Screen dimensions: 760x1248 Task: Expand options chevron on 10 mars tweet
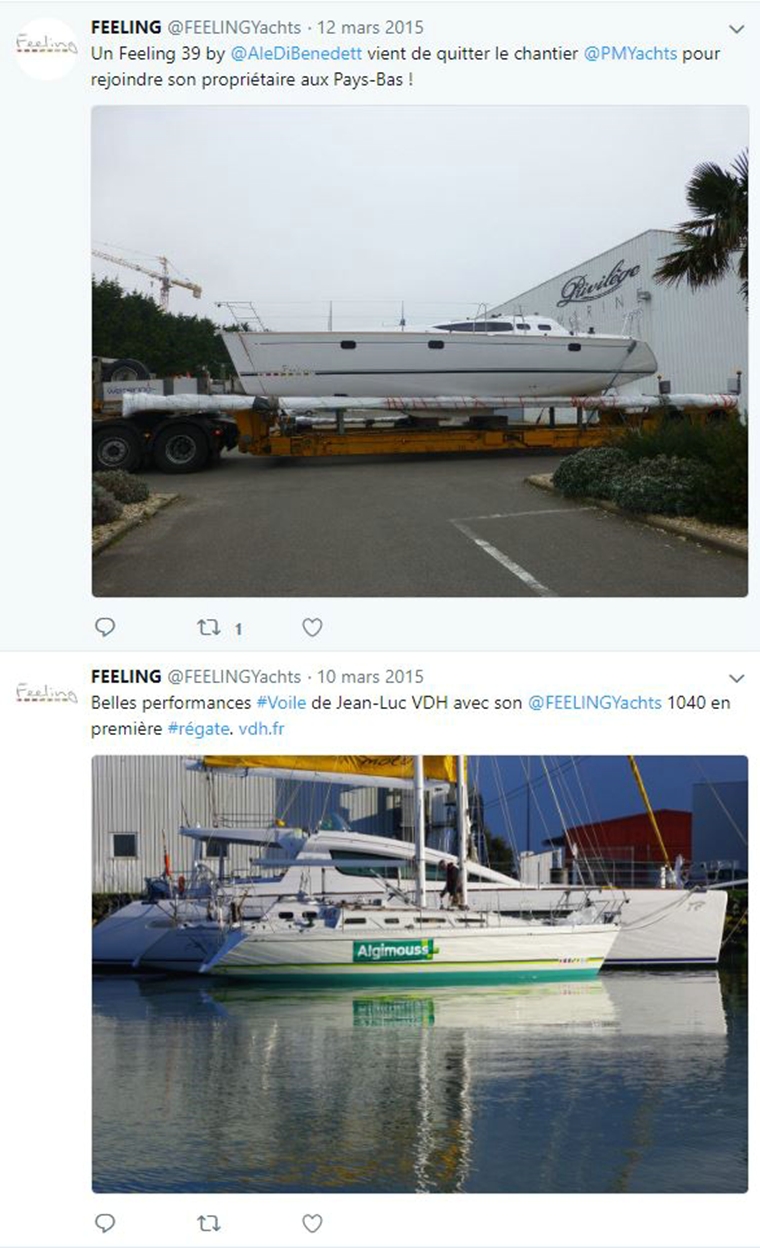click(x=737, y=678)
